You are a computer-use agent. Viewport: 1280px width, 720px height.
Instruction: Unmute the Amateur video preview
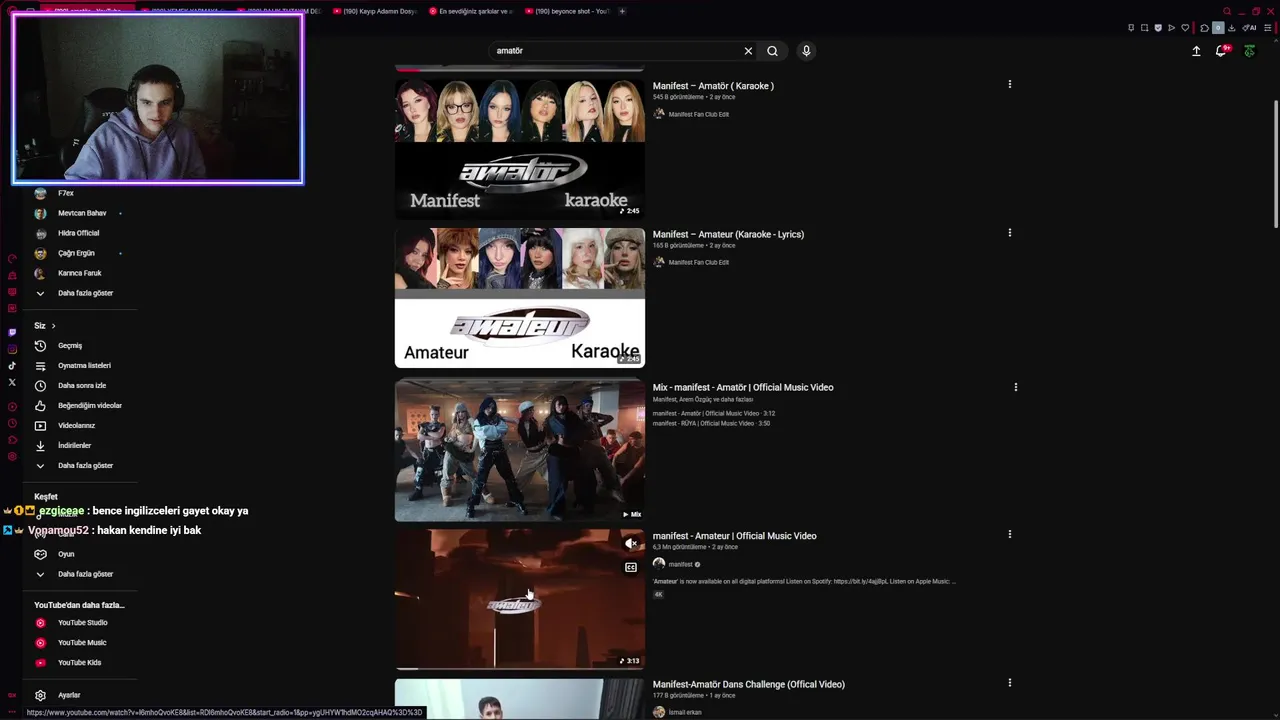(631, 544)
